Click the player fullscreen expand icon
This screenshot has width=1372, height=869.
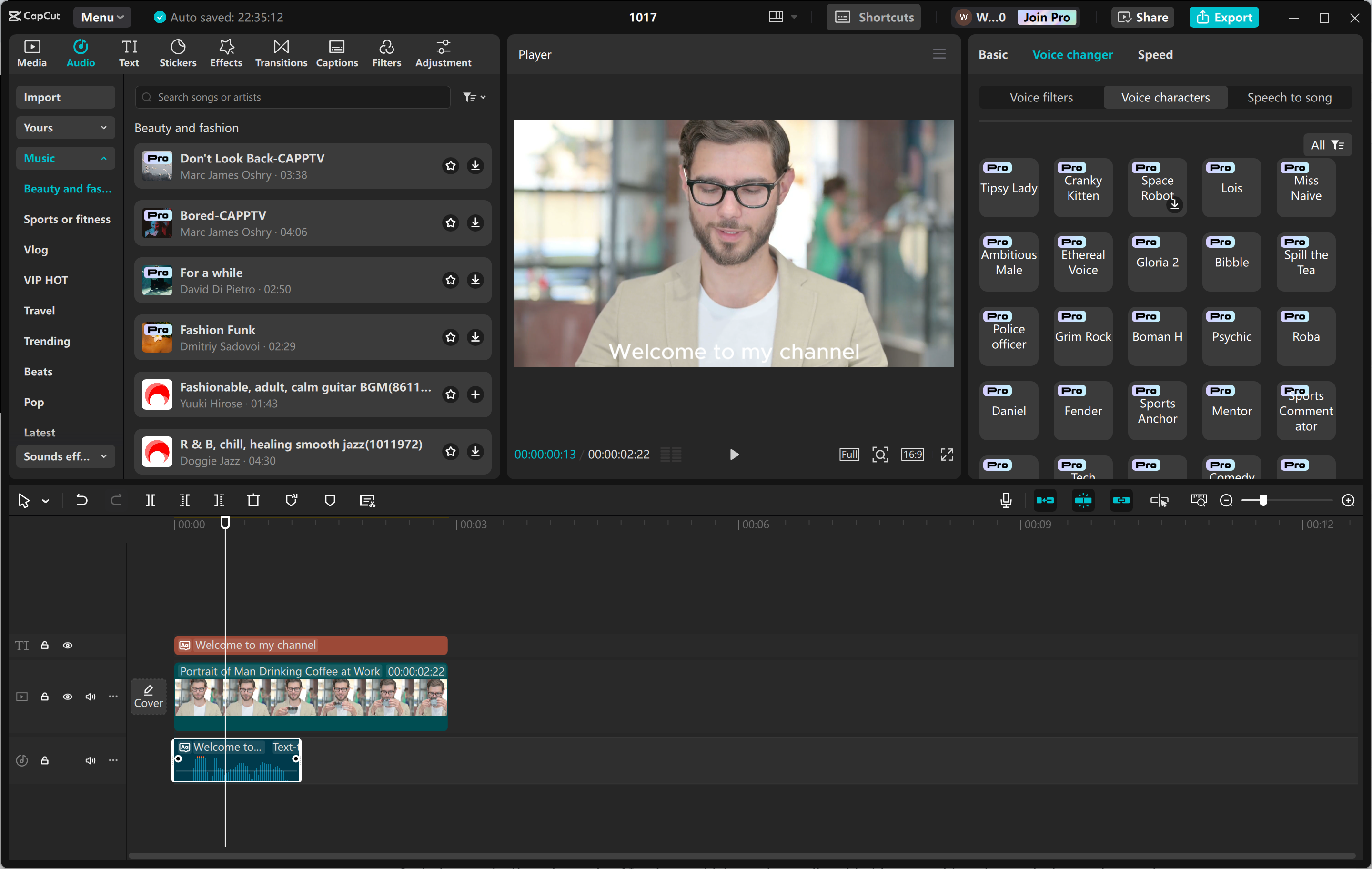point(947,454)
